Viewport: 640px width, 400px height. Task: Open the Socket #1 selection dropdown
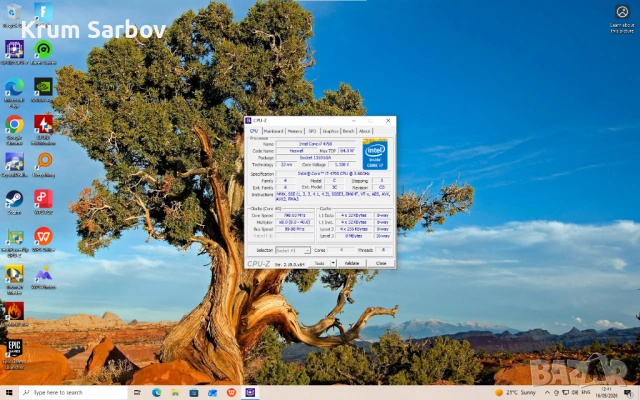click(293, 250)
